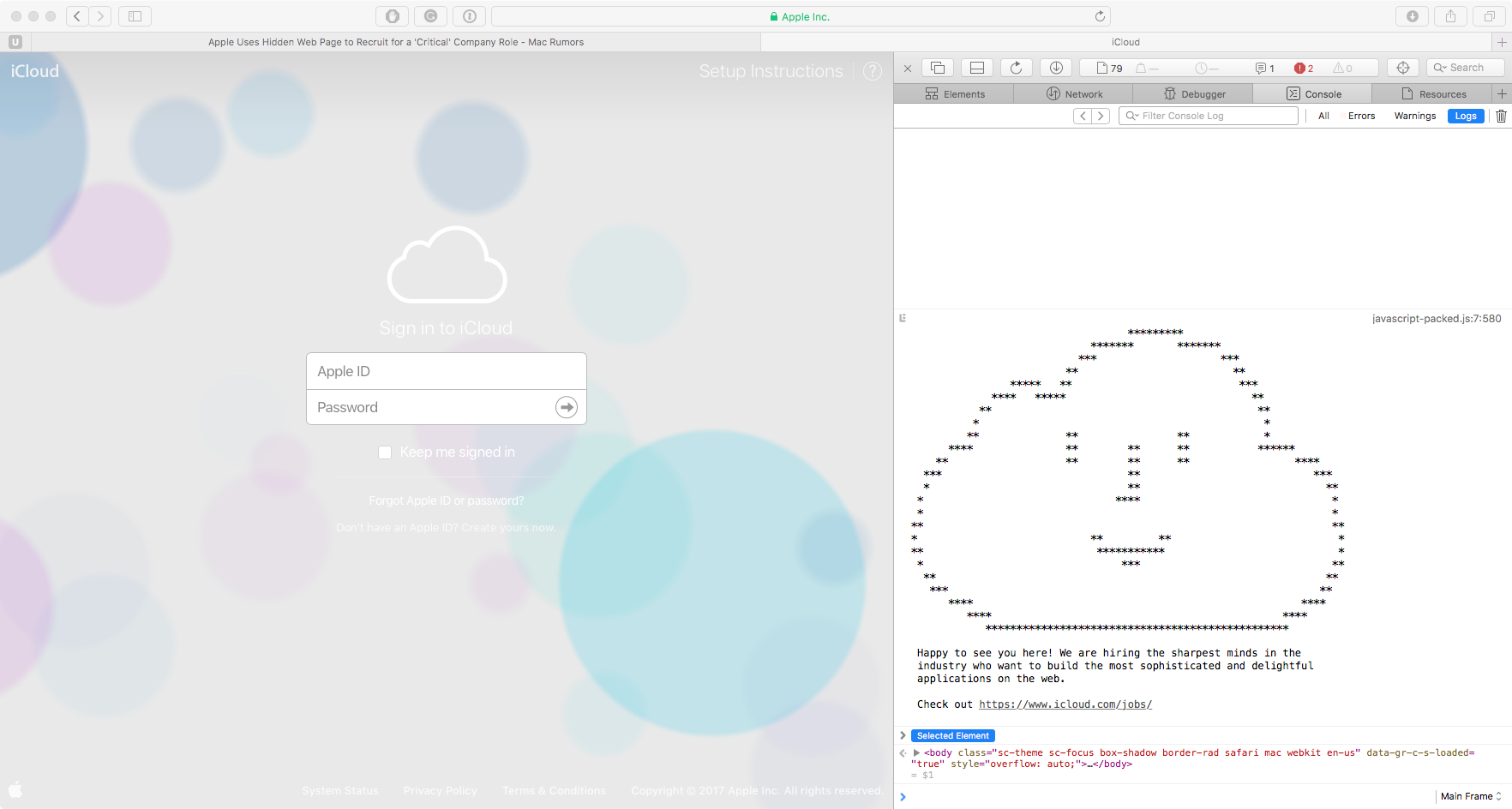
Task: Click the Safari address bar
Action: pos(801,16)
